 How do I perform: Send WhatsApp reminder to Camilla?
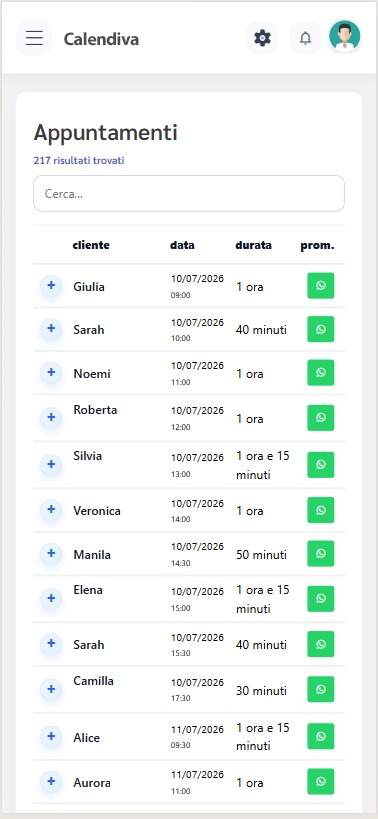(x=321, y=689)
